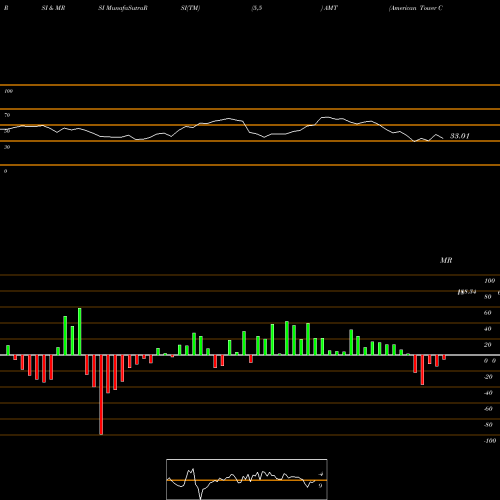Click the MR axis label 60

(x=488, y=313)
